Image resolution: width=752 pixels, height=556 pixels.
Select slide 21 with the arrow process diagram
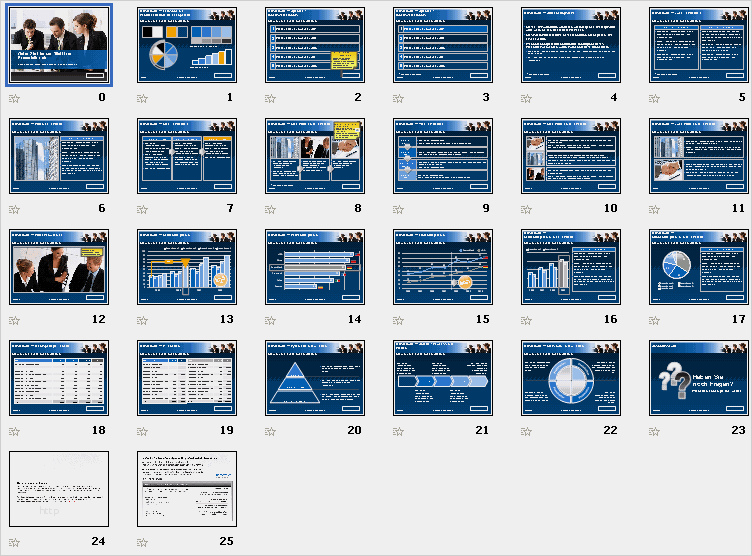443,377
